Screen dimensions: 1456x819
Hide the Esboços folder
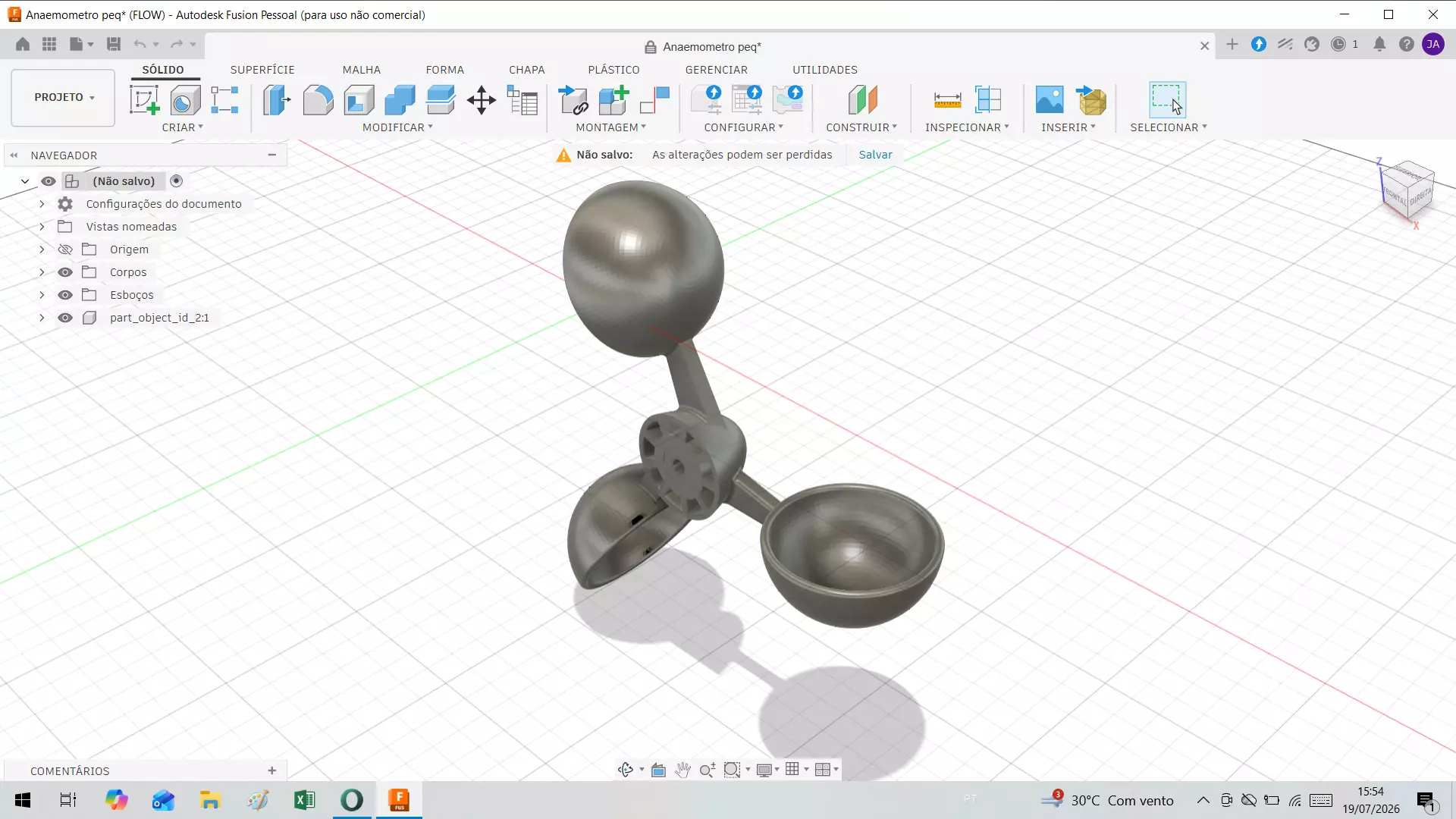point(65,295)
